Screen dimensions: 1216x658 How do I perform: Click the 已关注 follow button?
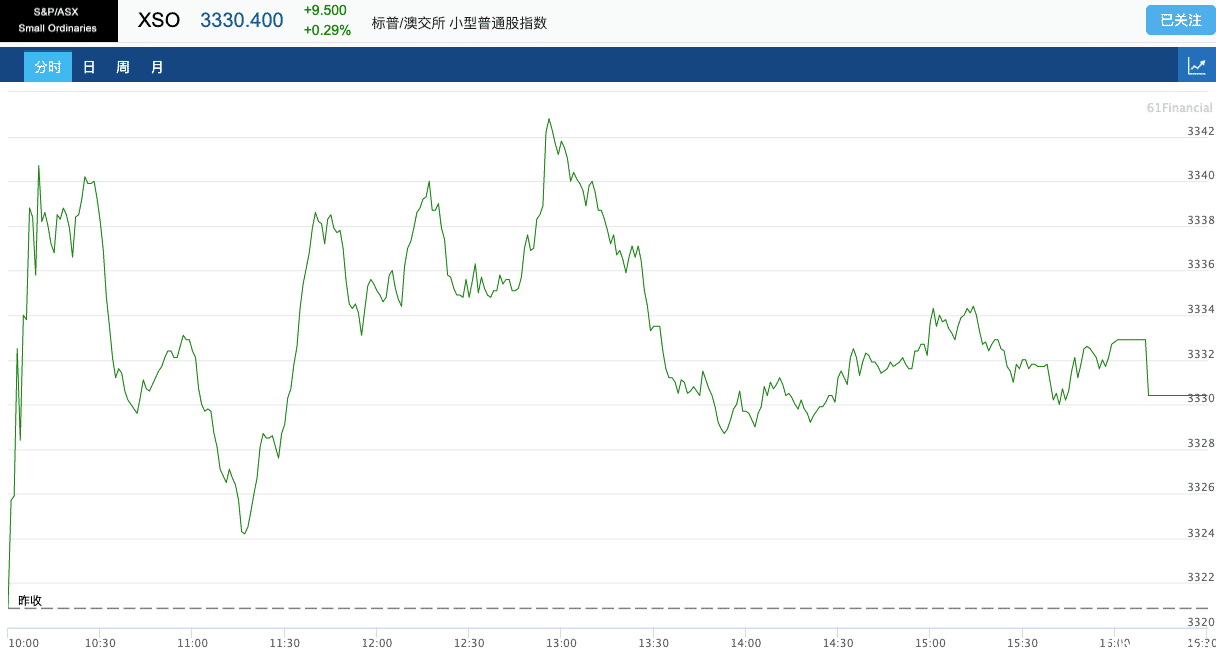point(1181,20)
